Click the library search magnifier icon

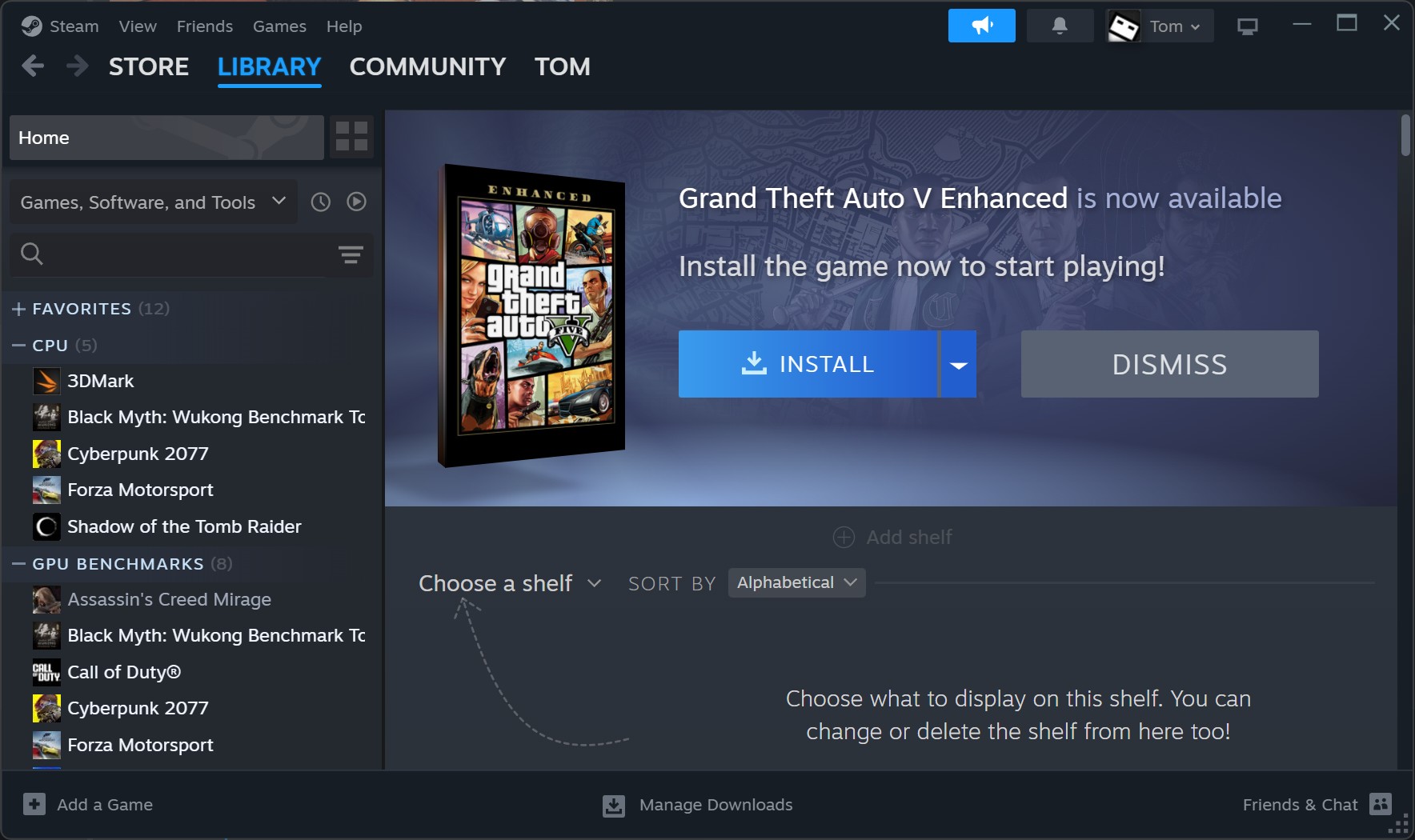(x=32, y=254)
